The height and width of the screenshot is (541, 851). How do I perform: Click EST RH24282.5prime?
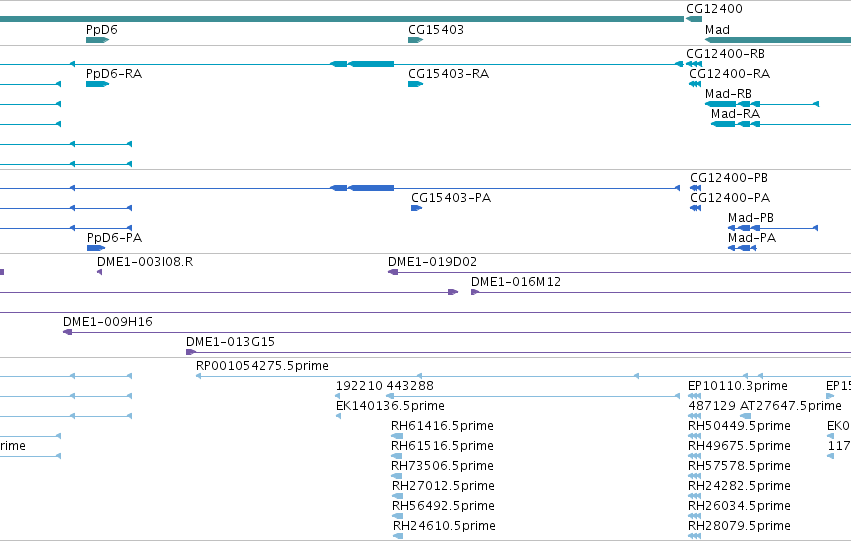click(739, 486)
